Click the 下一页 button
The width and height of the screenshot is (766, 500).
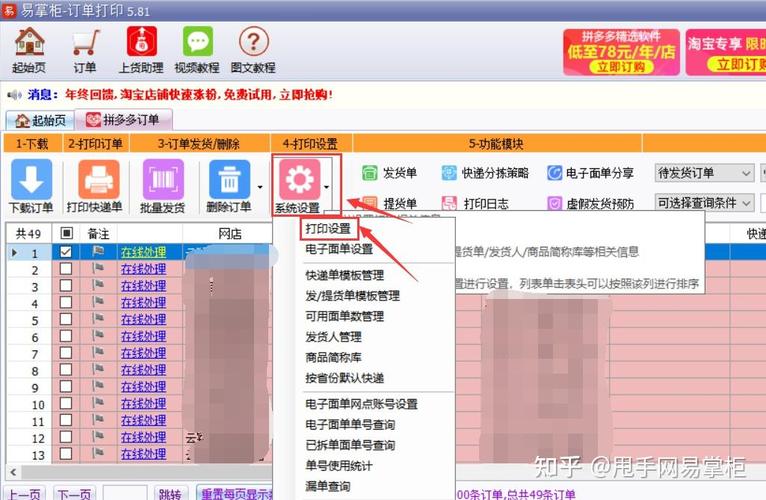[x=74, y=494]
